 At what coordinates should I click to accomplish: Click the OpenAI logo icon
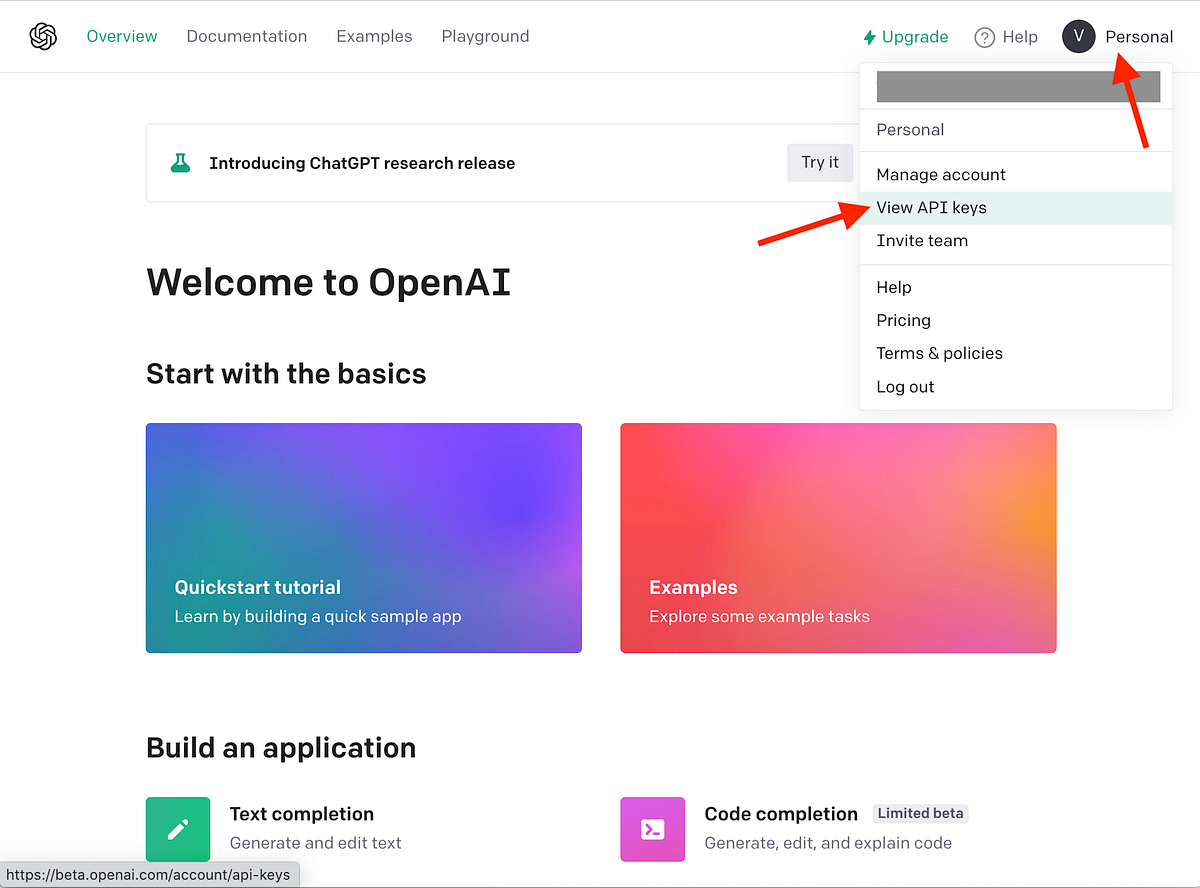[x=42, y=36]
